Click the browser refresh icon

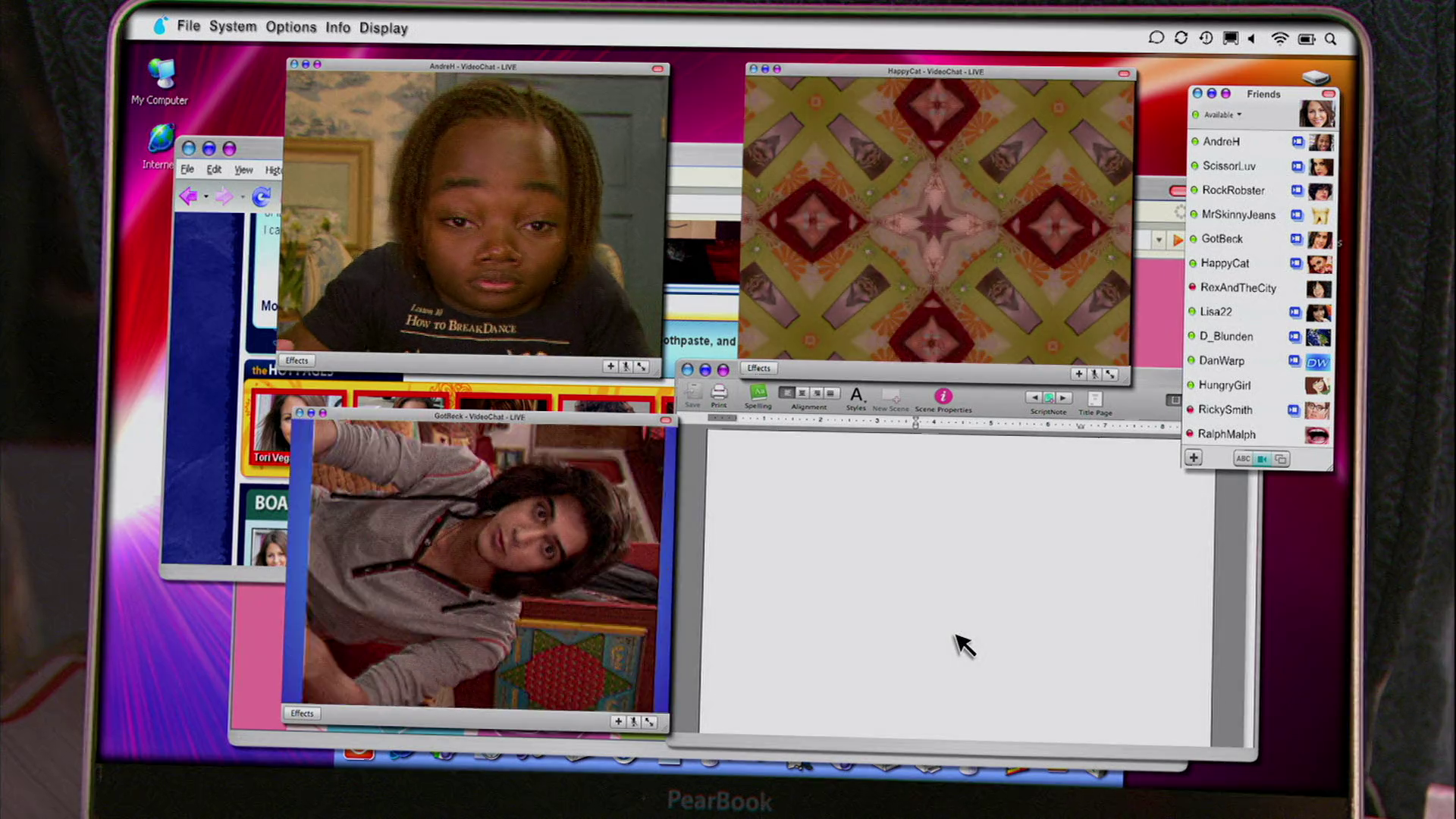[x=261, y=197]
